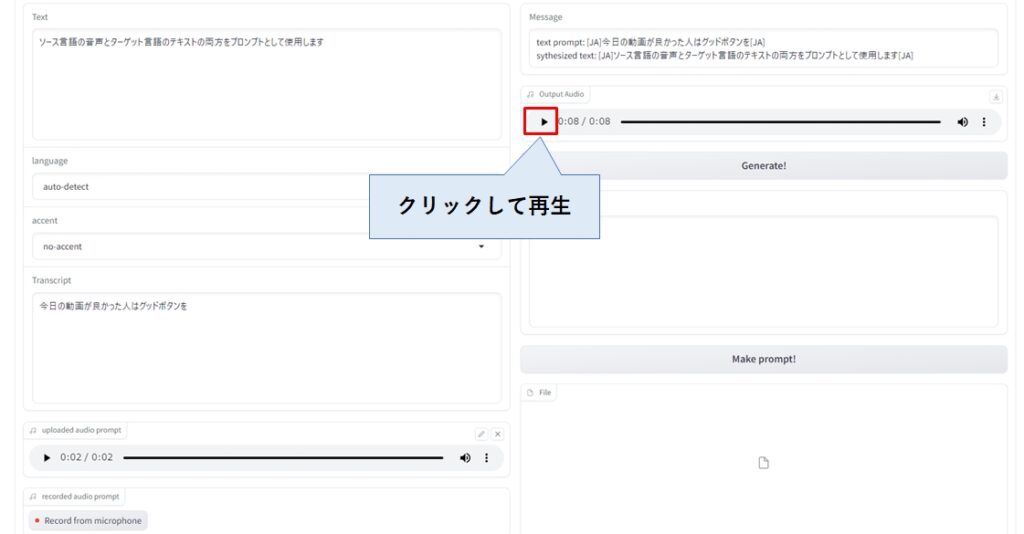Focus the Transcript text box
This screenshot has height=534, width=1024.
click(x=266, y=348)
